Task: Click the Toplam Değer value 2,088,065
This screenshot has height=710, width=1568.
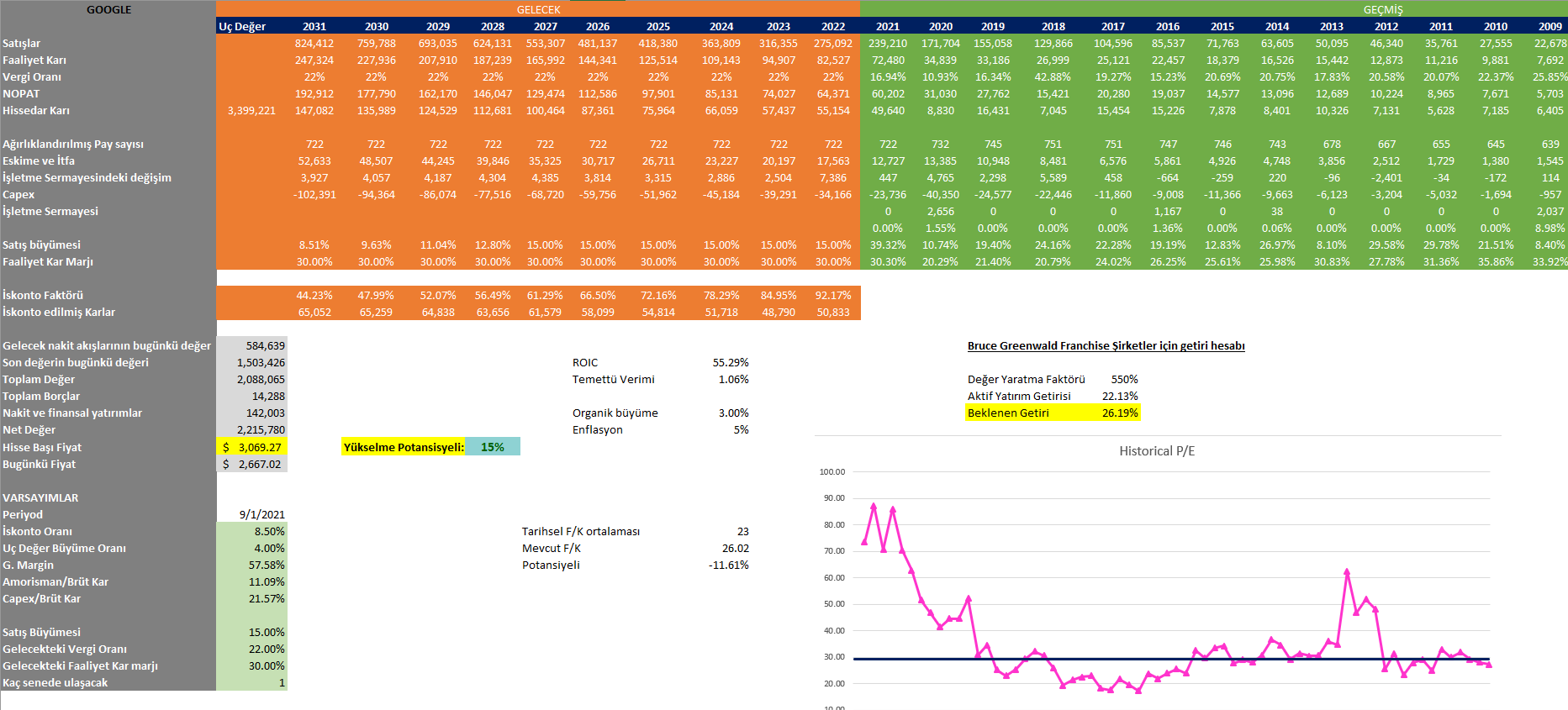Action: tap(252, 379)
